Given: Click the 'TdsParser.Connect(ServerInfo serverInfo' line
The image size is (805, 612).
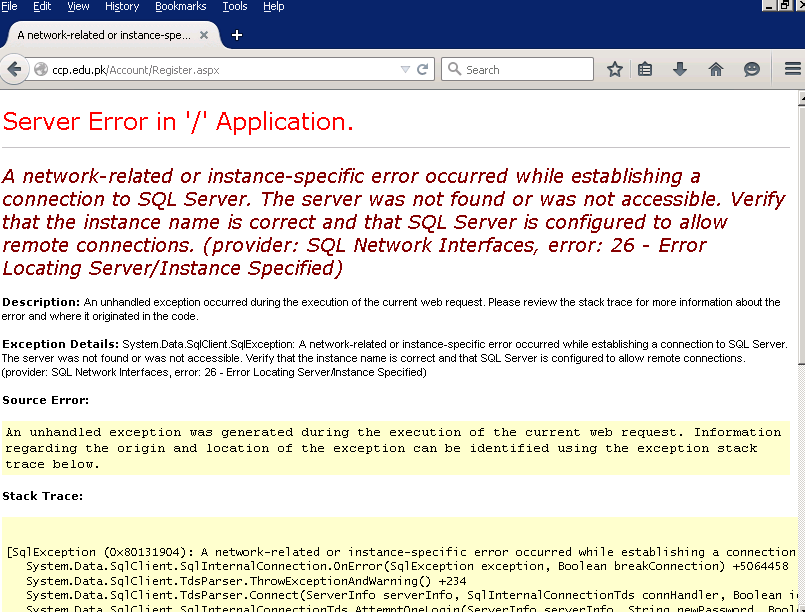Looking at the screenshot, I should pyautogui.click(x=411, y=595).
